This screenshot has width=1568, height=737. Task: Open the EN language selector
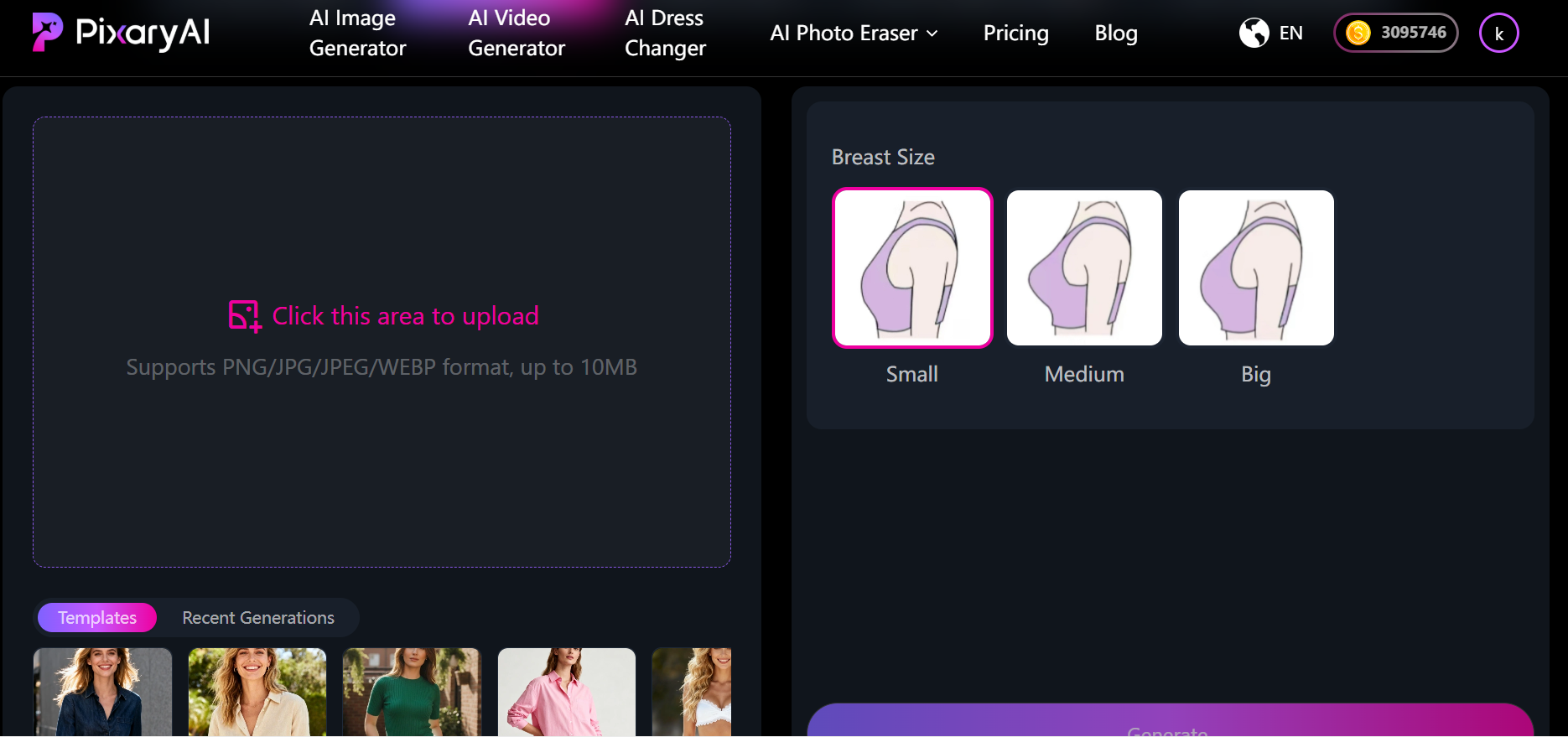(x=1290, y=34)
